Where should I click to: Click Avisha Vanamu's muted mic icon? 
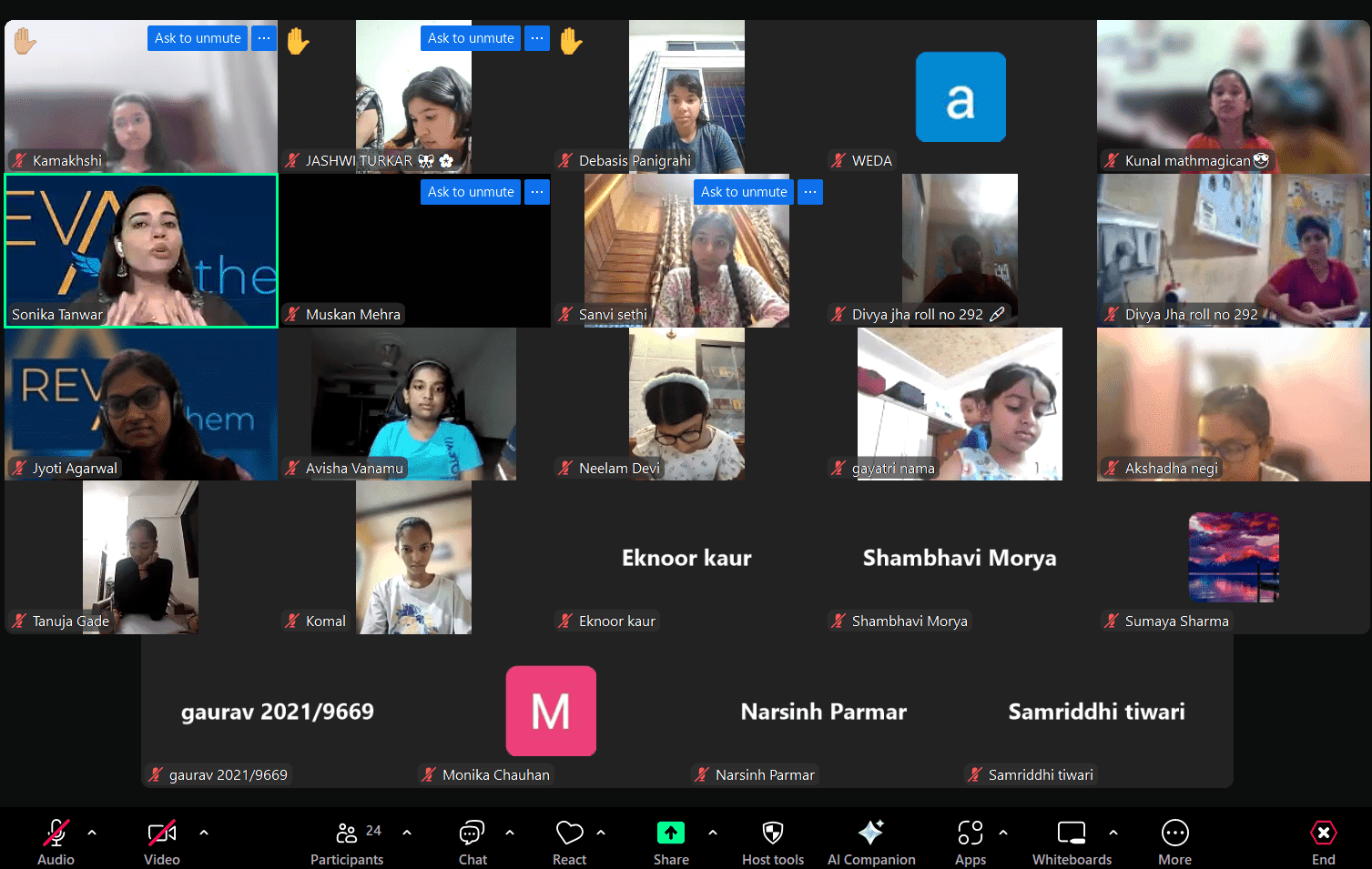click(293, 469)
